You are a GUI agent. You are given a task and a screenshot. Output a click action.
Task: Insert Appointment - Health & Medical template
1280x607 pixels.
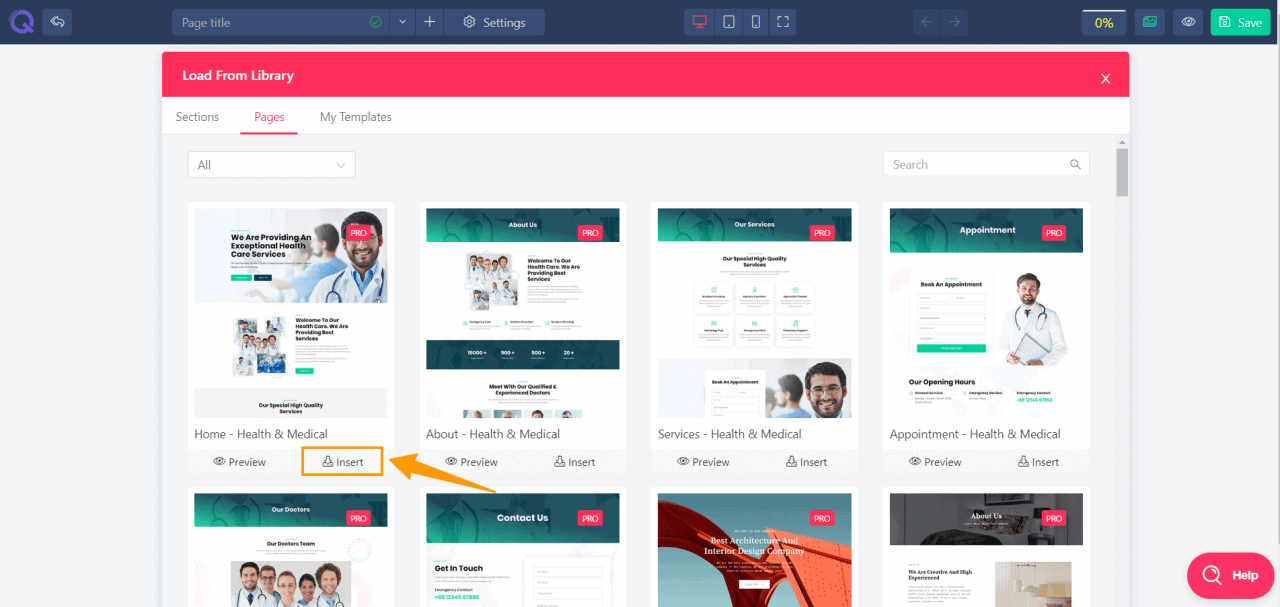pos(1039,461)
